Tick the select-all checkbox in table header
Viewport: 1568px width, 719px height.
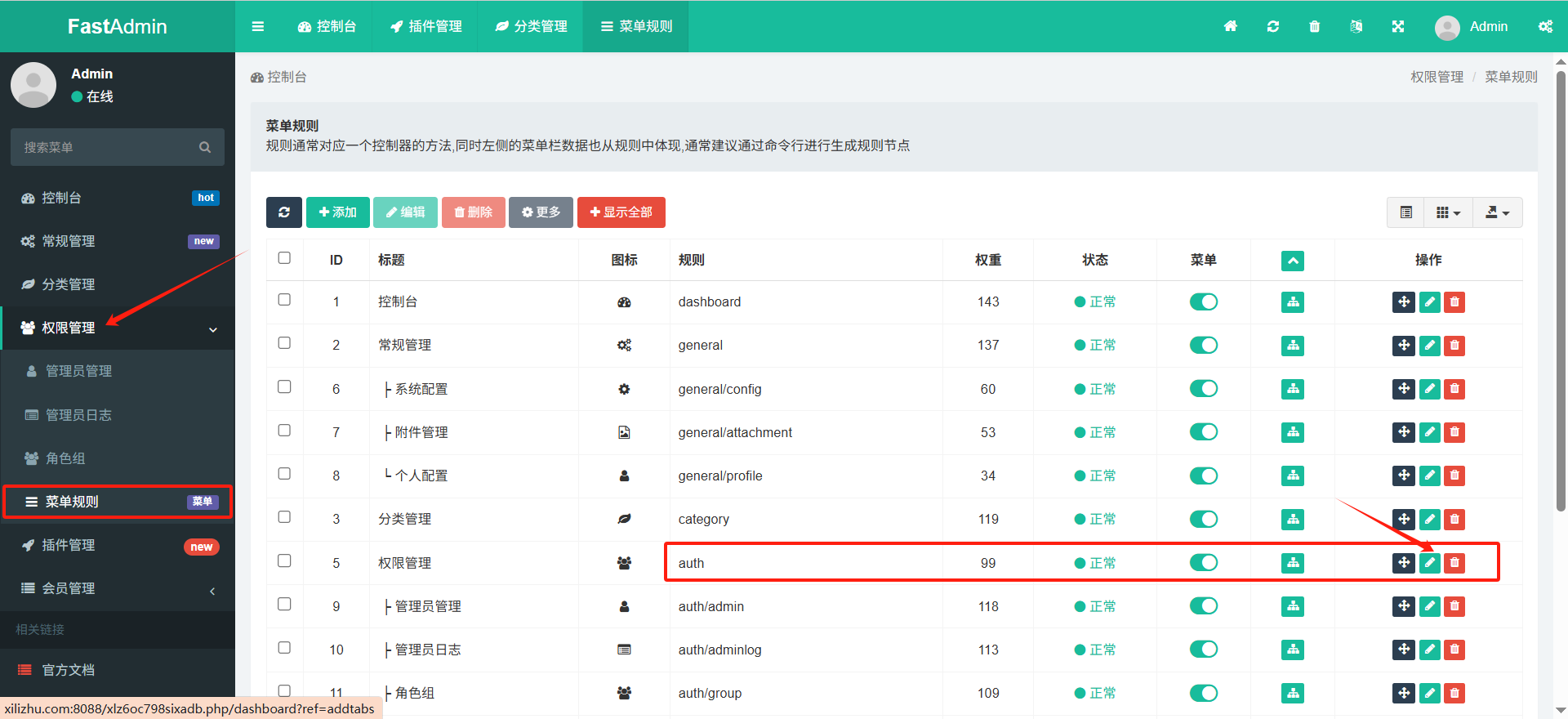click(284, 258)
